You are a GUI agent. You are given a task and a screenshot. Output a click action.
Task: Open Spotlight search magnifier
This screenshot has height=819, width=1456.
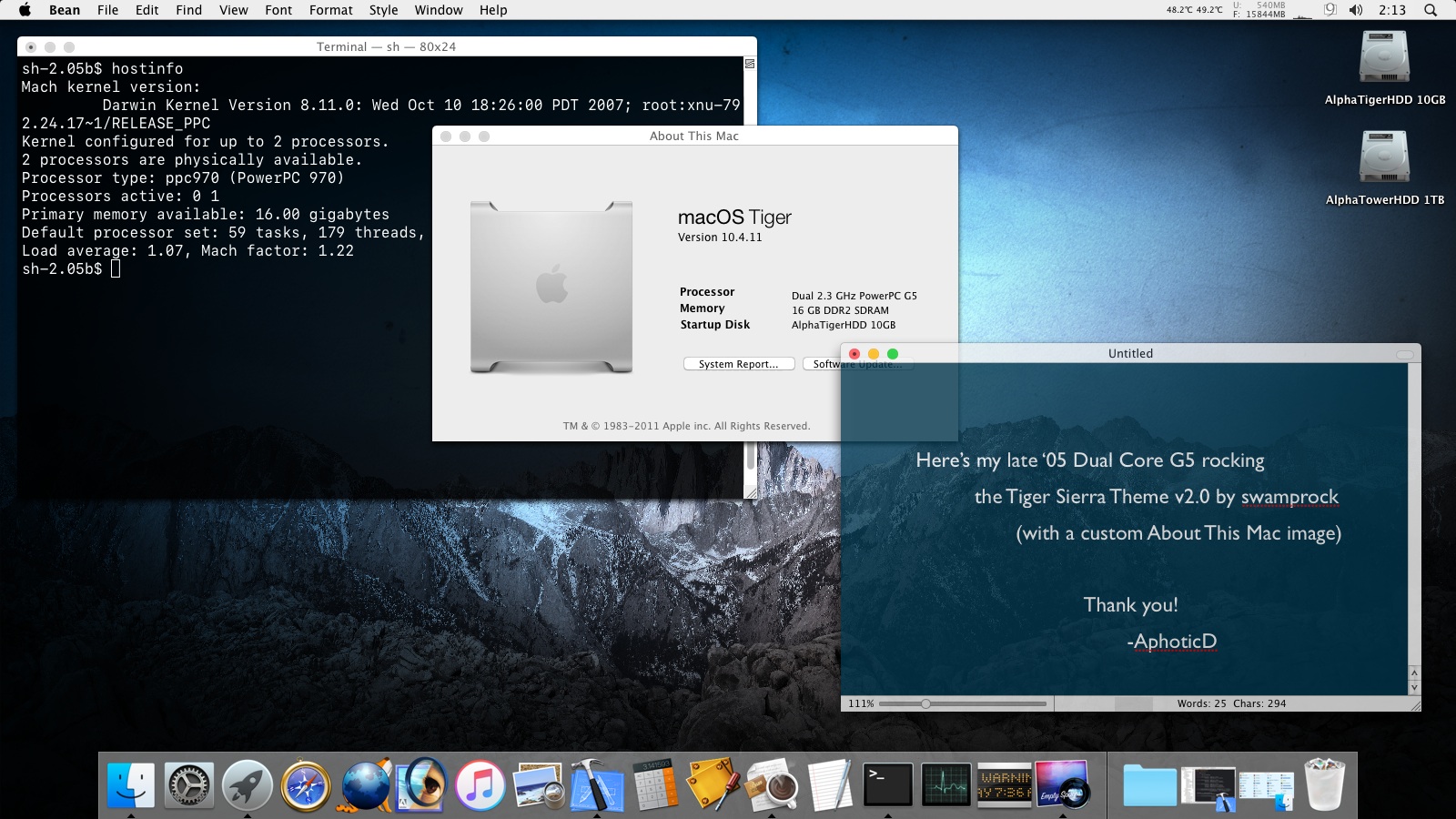(x=1431, y=10)
